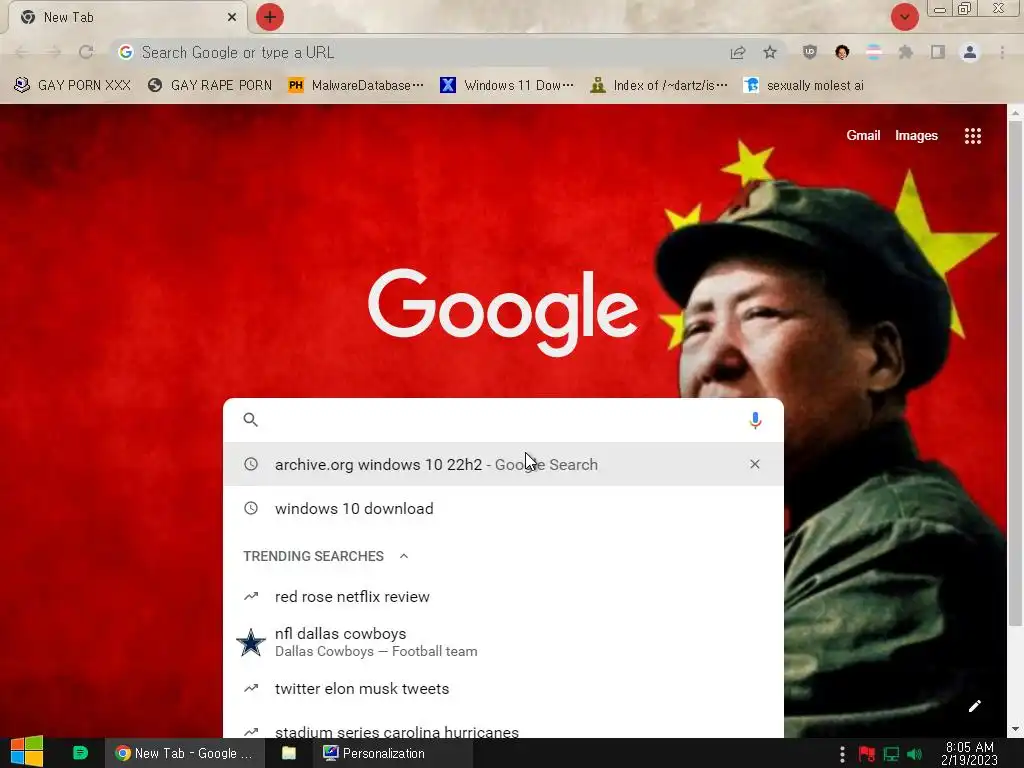1024x768 pixels.
Task: Open the Gmail link
Action: (x=863, y=136)
